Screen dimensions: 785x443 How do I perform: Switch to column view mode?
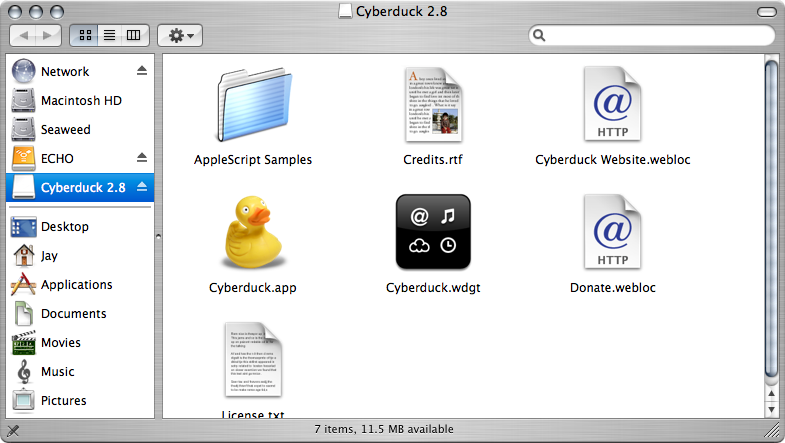(x=133, y=35)
